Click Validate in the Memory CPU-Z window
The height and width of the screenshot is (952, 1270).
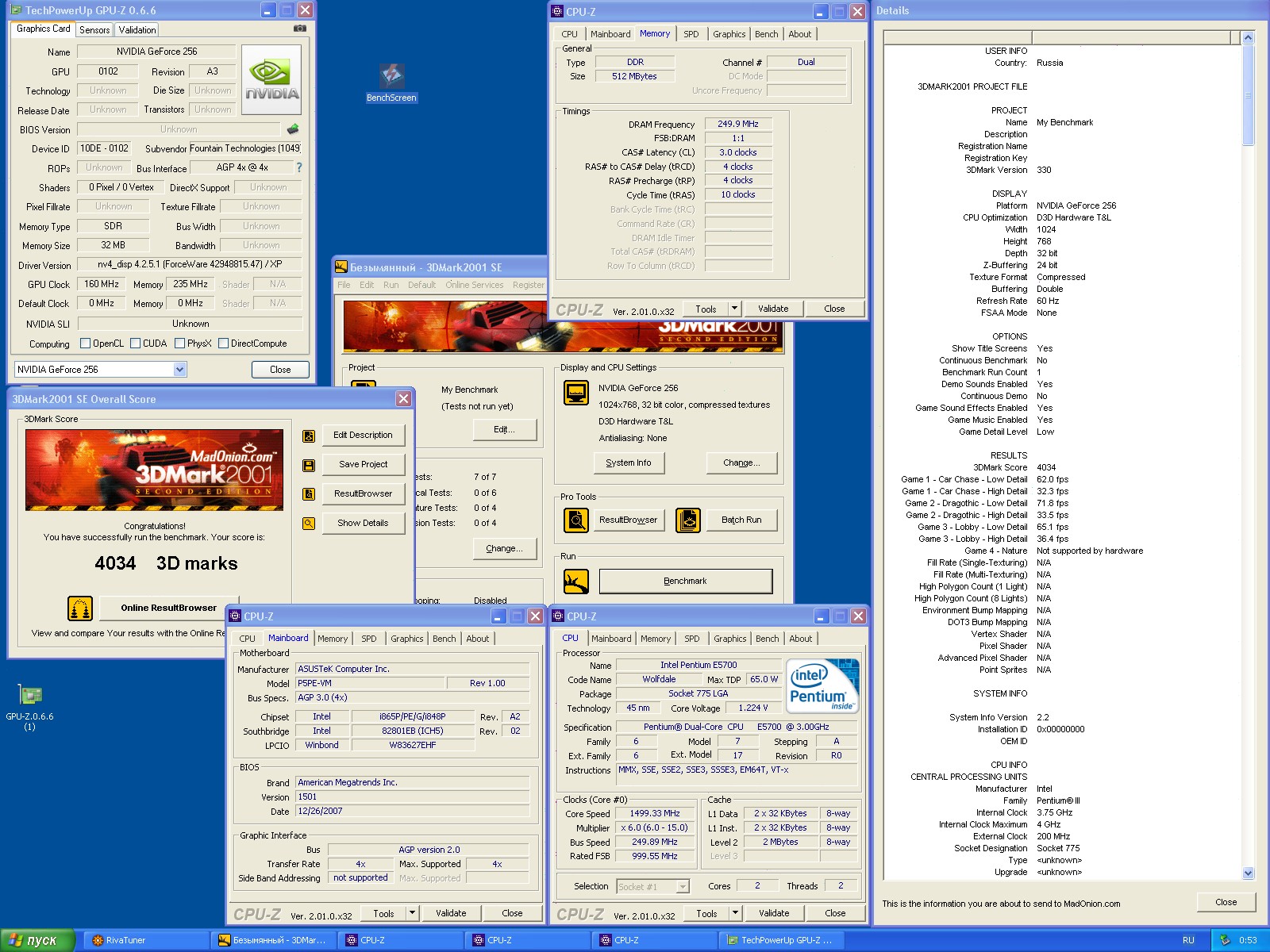click(773, 309)
